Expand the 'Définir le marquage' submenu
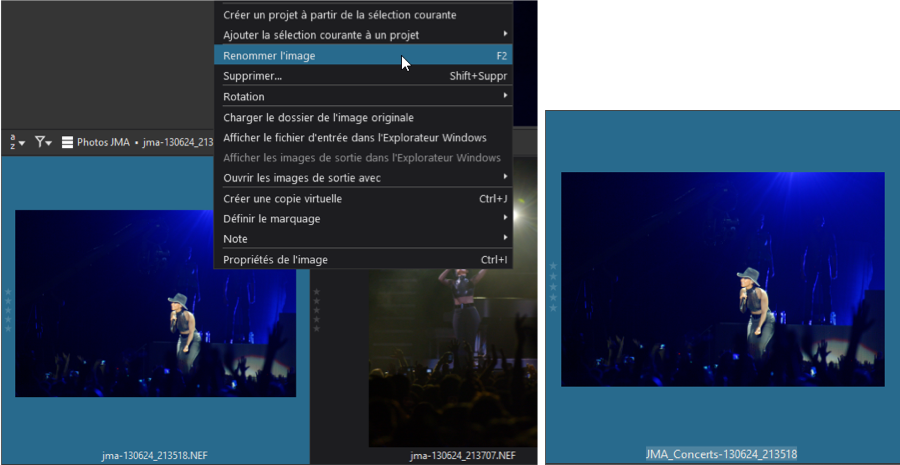 click(x=363, y=219)
